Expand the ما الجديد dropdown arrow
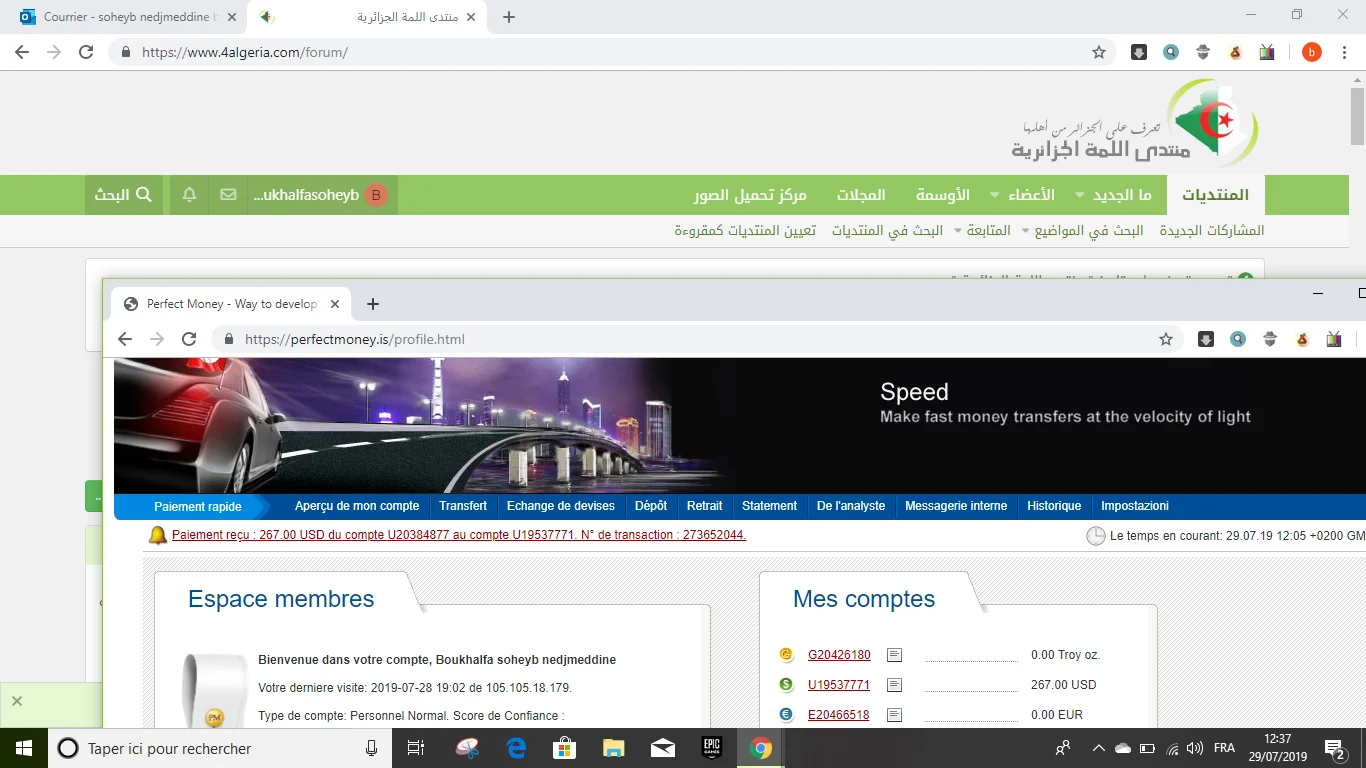 tap(1080, 196)
